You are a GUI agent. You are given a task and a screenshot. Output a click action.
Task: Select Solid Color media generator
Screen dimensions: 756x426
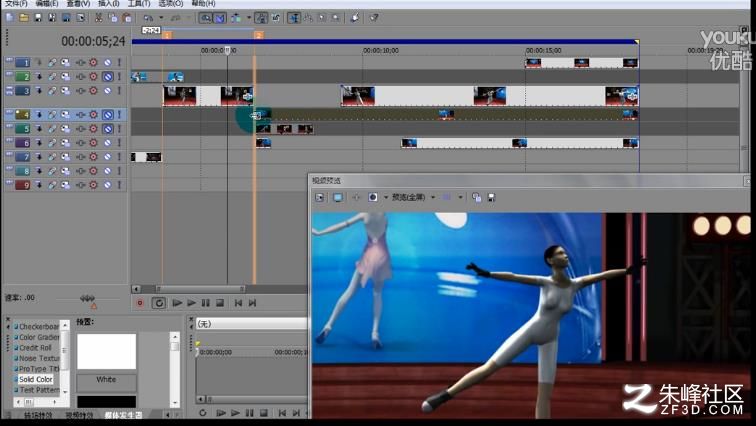[36, 379]
